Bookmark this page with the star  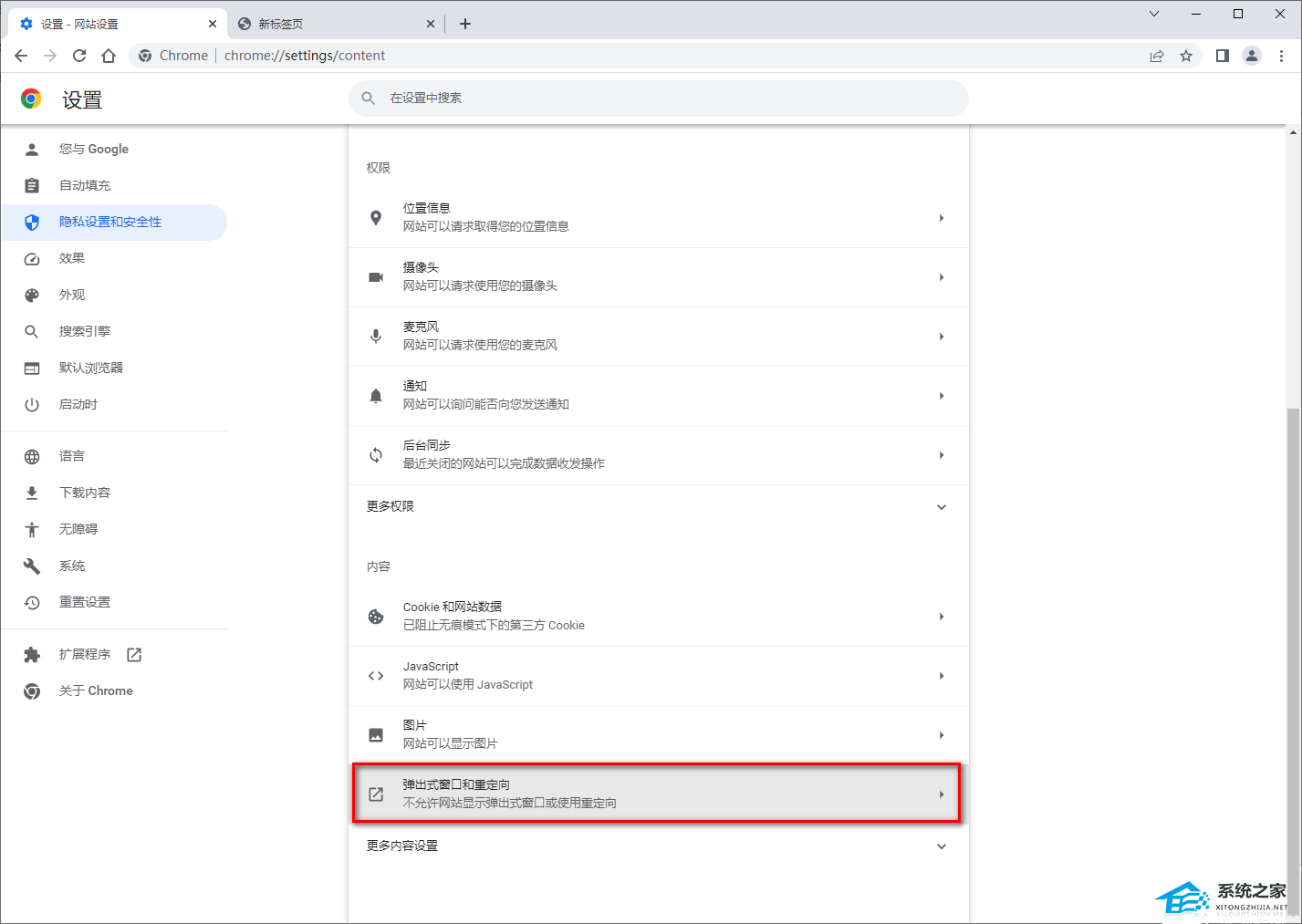click(x=1186, y=56)
